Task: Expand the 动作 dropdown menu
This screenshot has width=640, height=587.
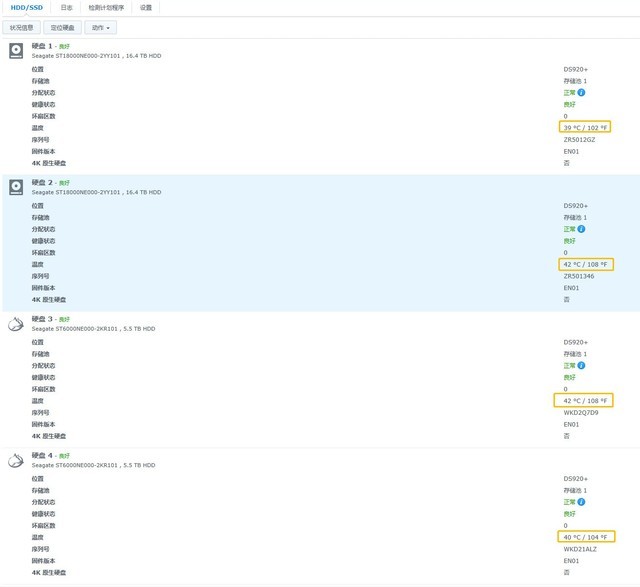Action: click(100, 28)
